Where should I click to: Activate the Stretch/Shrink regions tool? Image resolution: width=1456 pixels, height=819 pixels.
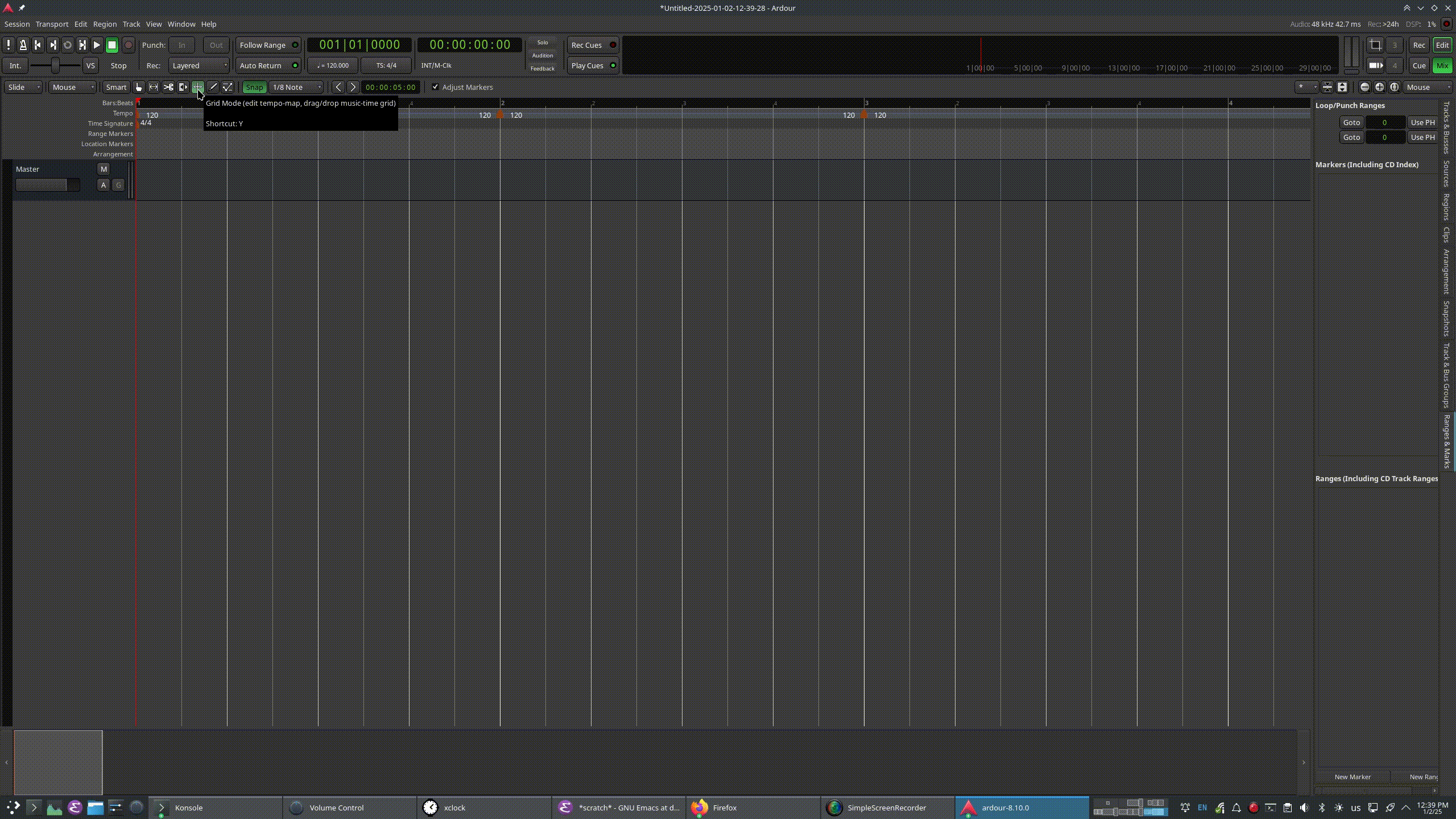[x=183, y=87]
